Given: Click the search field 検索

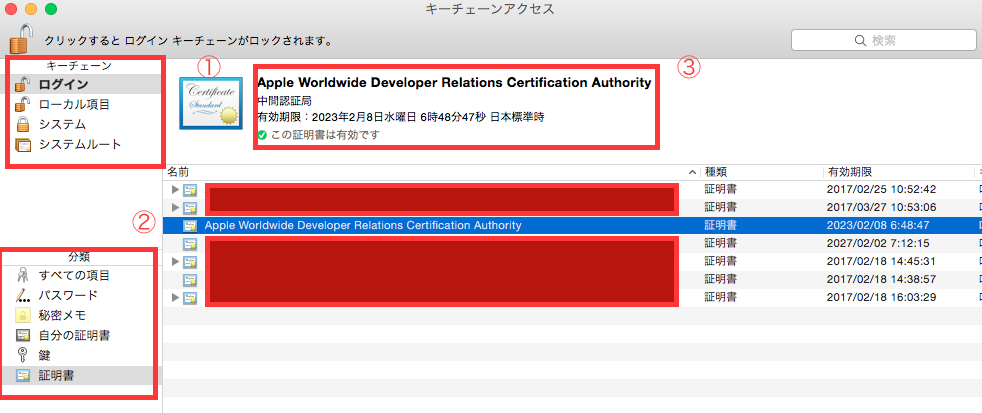Looking at the screenshot, I should coord(883,40).
